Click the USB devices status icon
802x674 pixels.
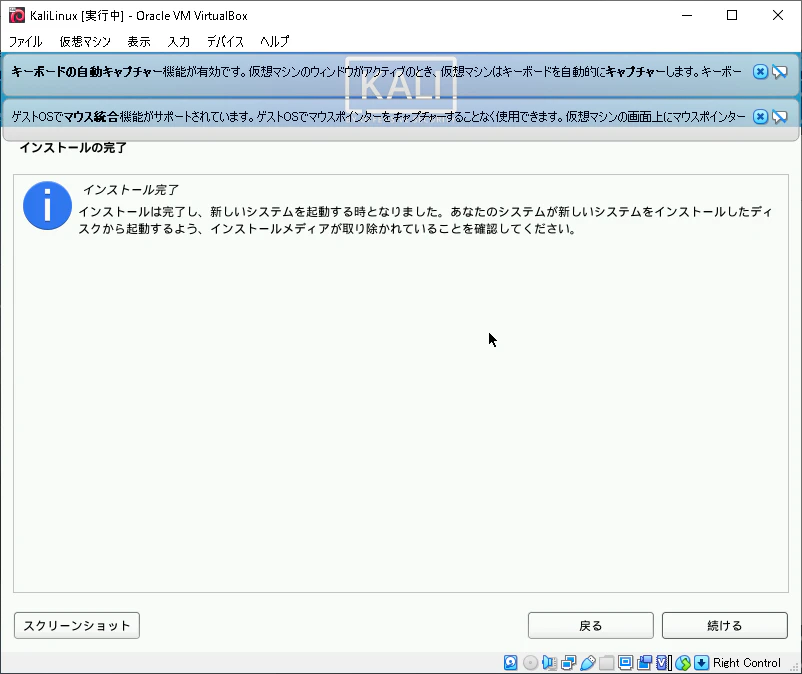point(587,663)
